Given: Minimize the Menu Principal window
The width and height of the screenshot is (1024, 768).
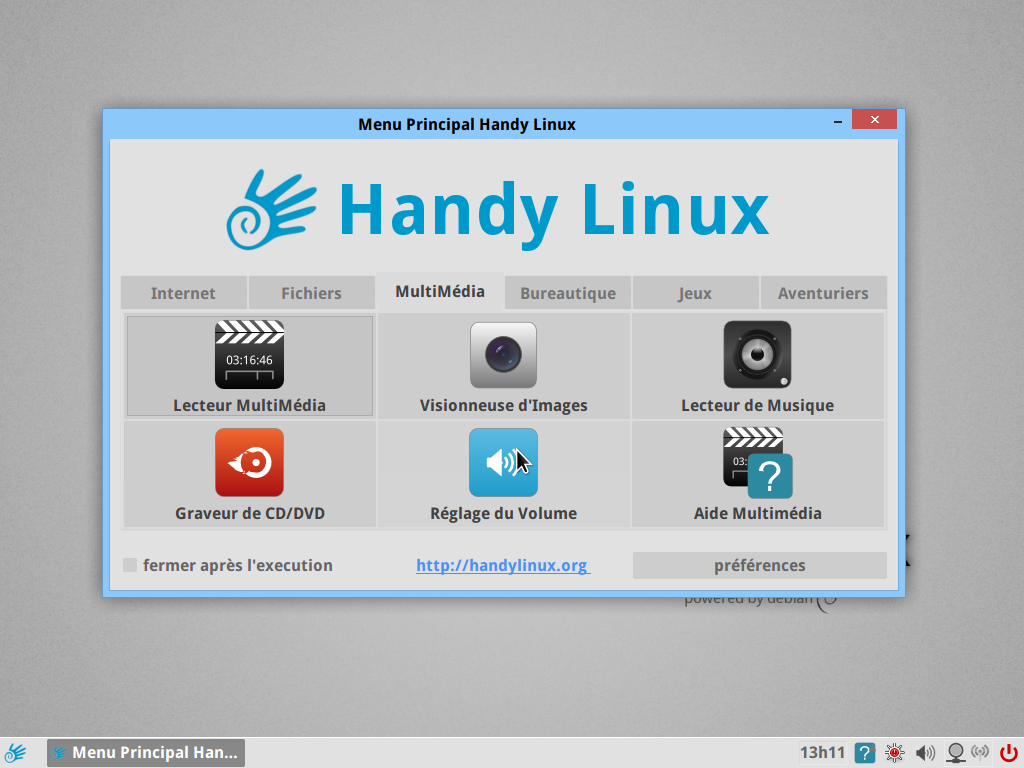Looking at the screenshot, I should 838,121.
